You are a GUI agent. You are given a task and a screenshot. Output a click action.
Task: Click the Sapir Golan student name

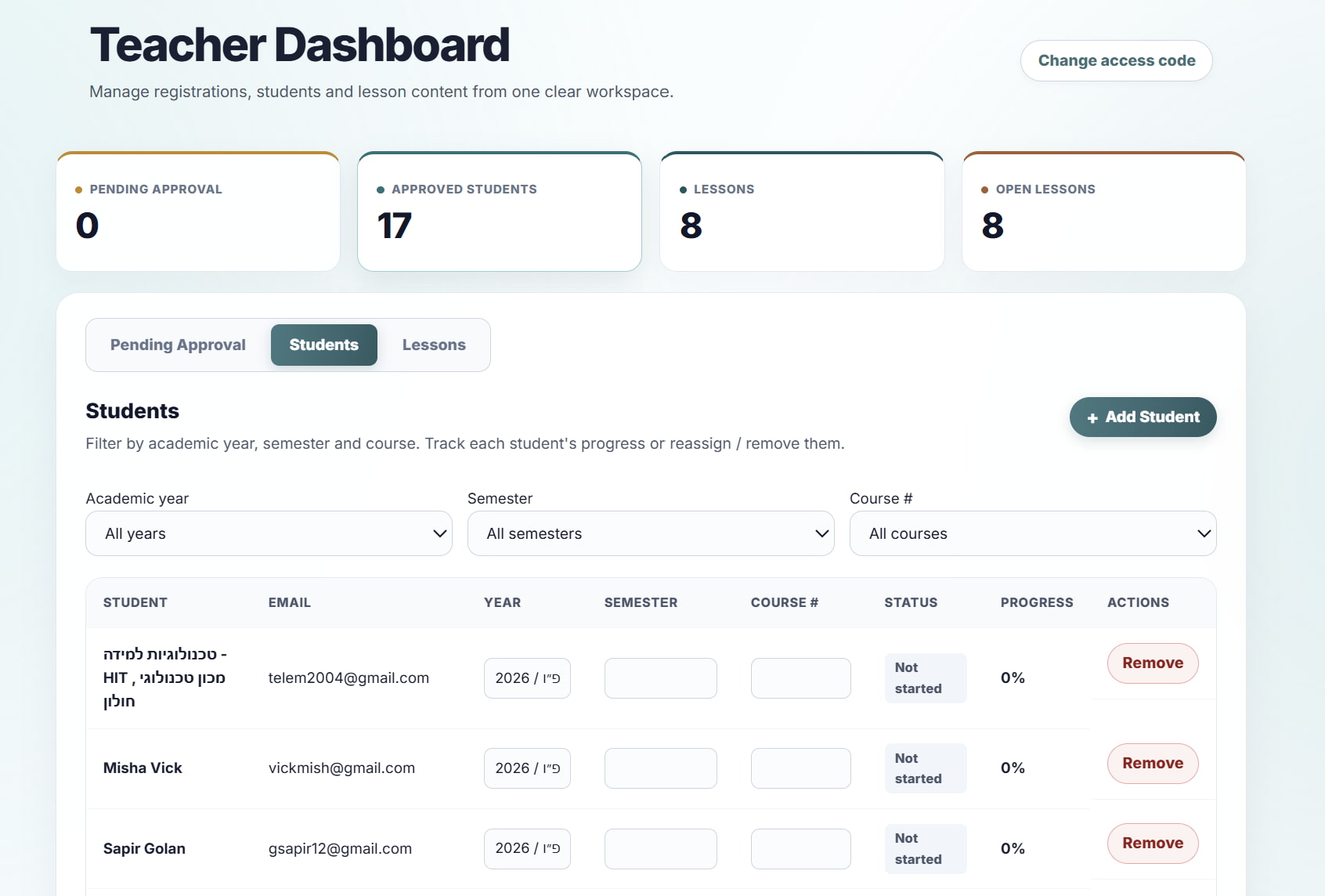144,849
